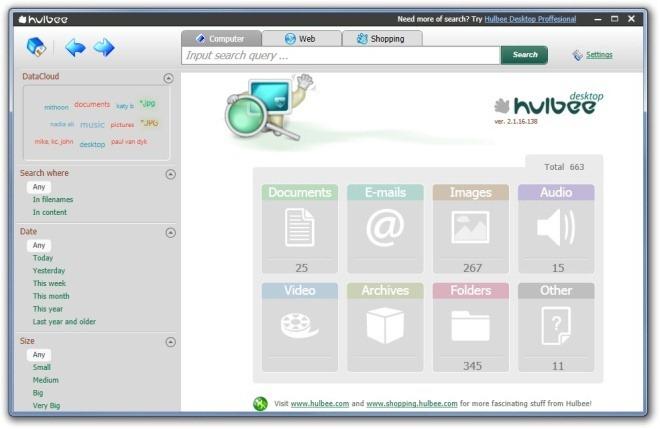Select 'This week' date filter
This screenshot has height=429, width=660.
coord(49,283)
